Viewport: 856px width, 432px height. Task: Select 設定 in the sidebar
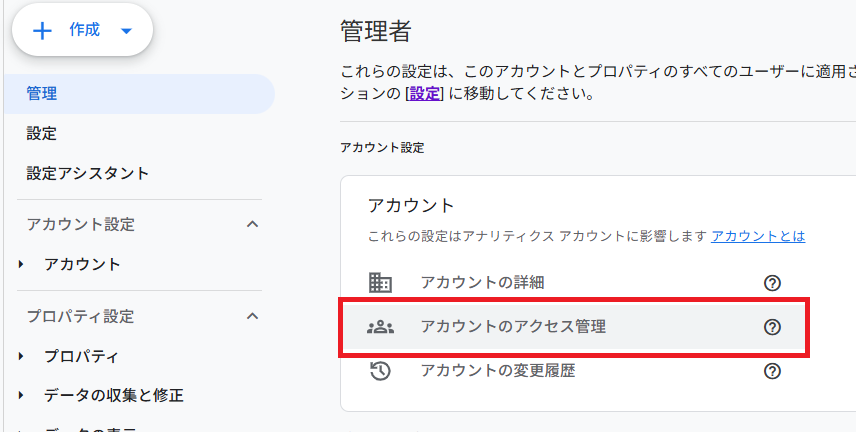(42, 133)
